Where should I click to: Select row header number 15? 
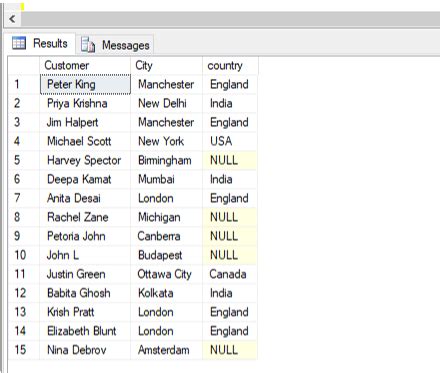click(x=24, y=350)
